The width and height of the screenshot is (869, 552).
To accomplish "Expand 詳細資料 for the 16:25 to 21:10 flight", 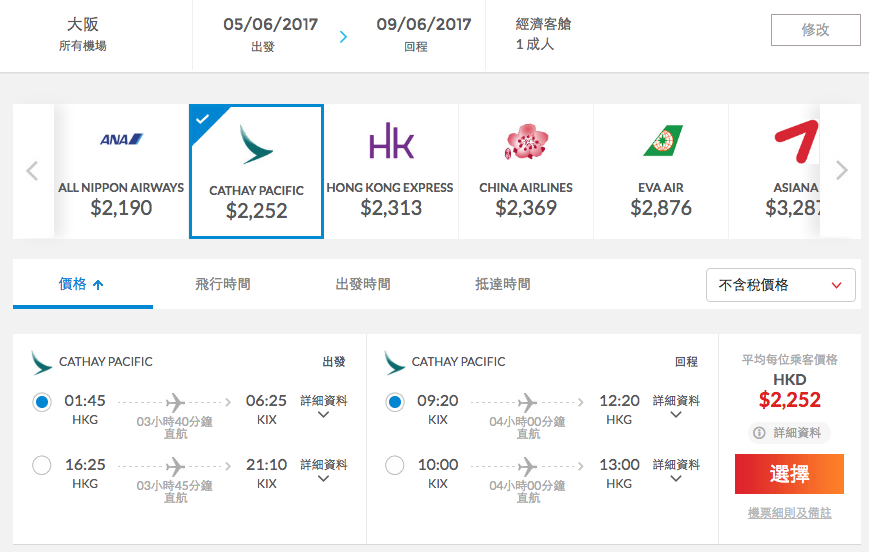I will click(x=324, y=471).
